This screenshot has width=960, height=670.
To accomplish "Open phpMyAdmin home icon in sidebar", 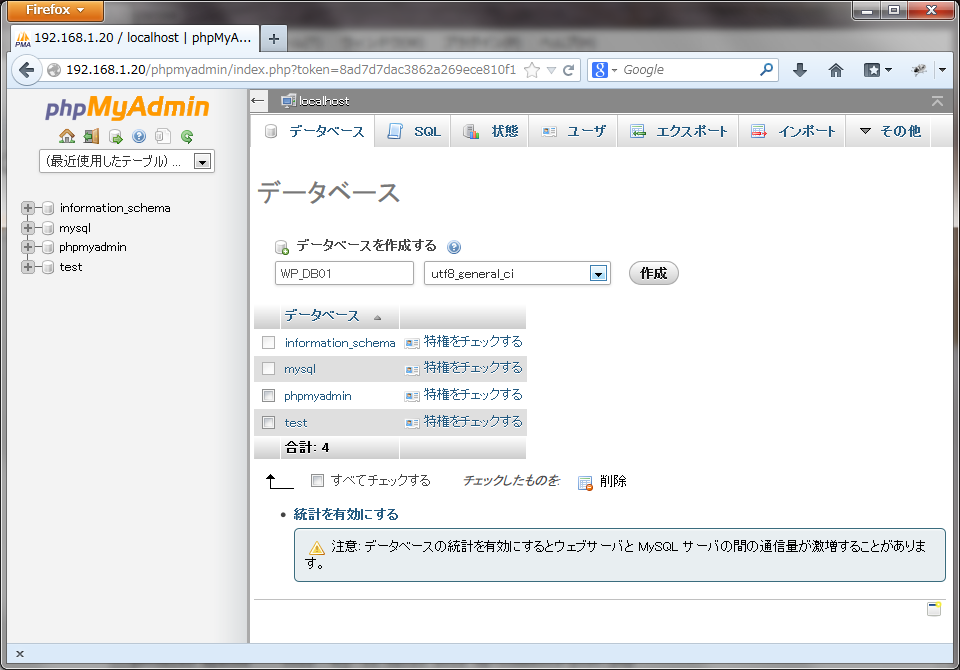I will pos(67,136).
